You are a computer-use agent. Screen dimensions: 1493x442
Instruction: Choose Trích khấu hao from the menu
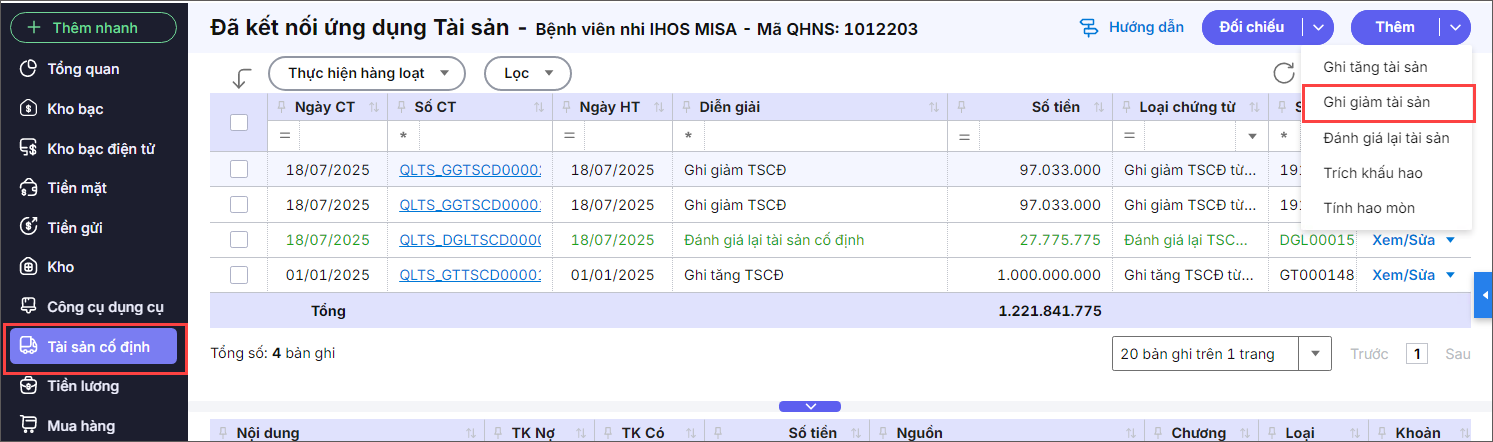click(x=1372, y=173)
